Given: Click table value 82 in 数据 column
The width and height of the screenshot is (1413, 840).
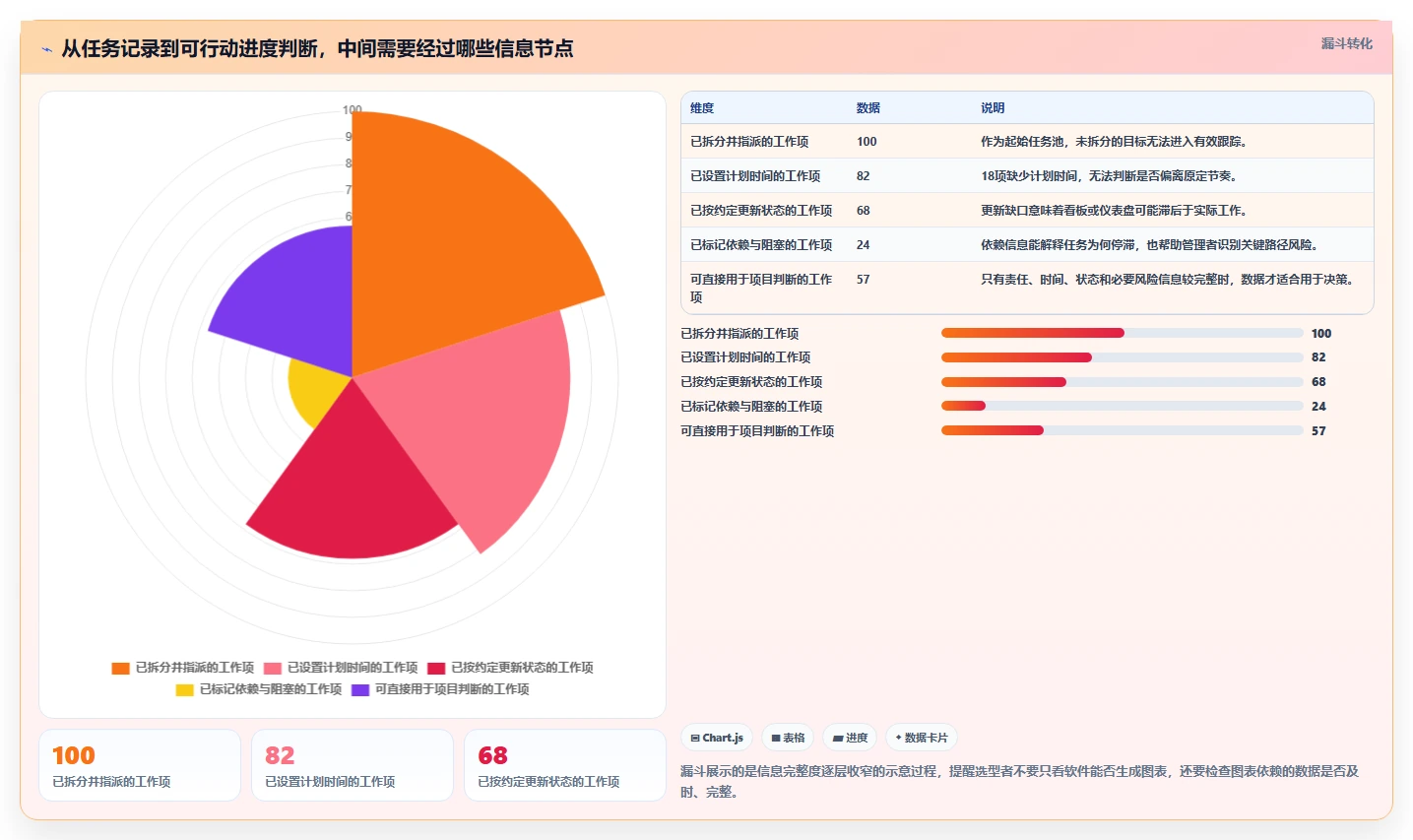Looking at the screenshot, I should [864, 176].
